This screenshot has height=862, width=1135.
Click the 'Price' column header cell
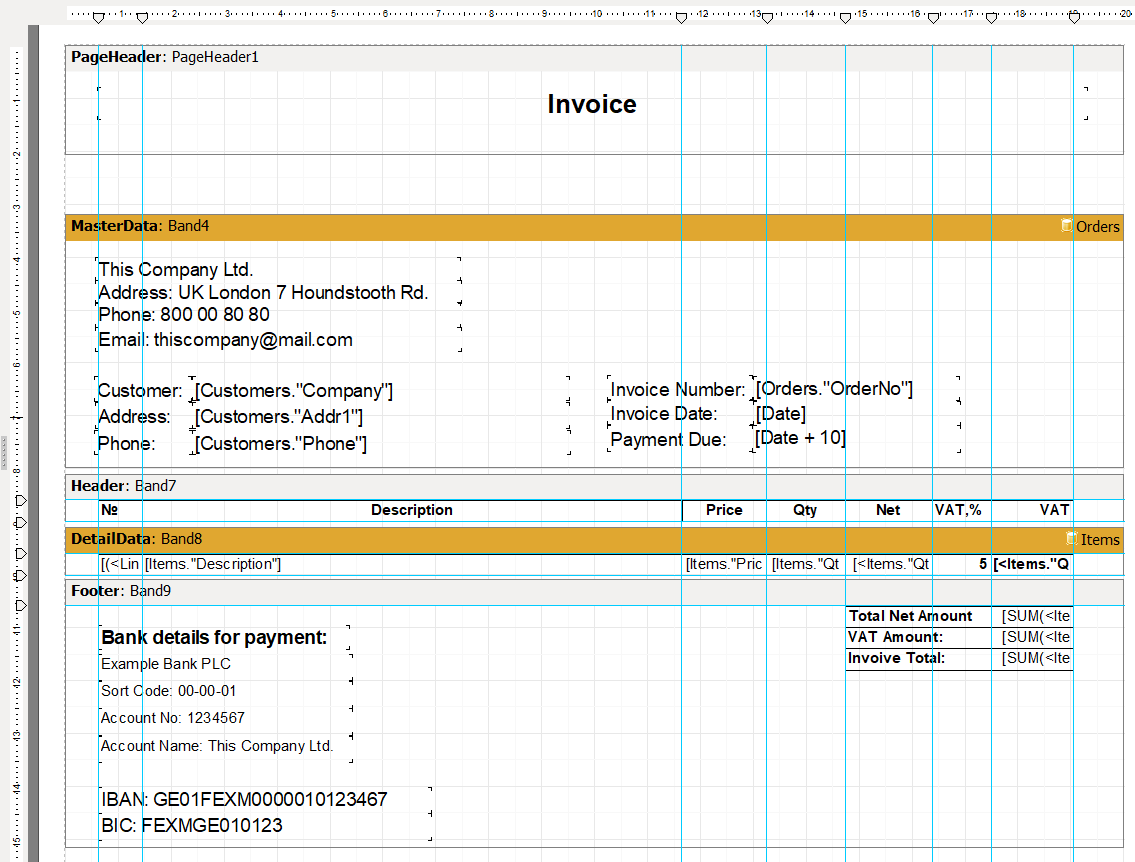coord(724,510)
